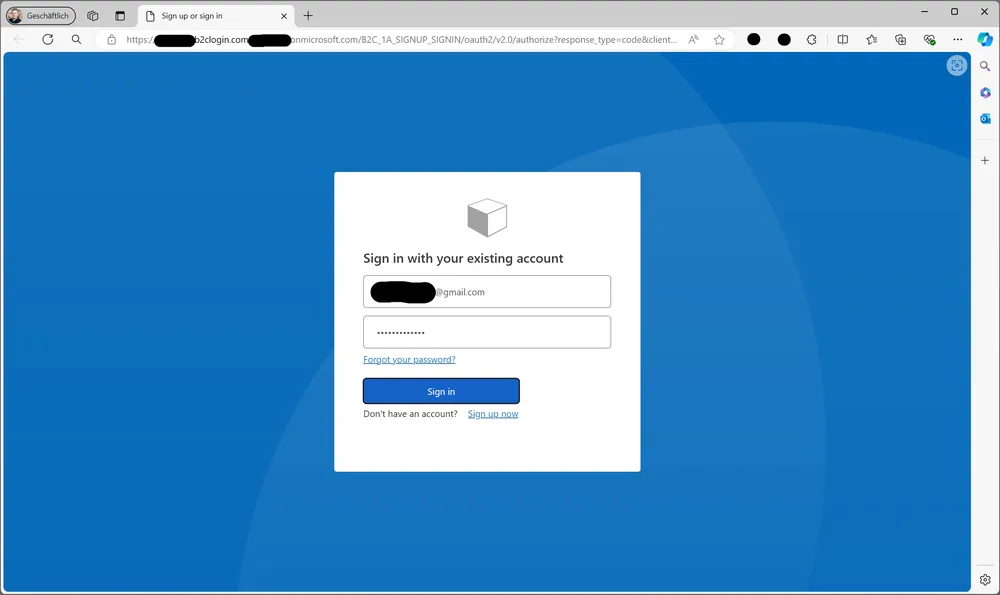Reload the page with the refresh icon
The image size is (1000, 595).
point(47,40)
